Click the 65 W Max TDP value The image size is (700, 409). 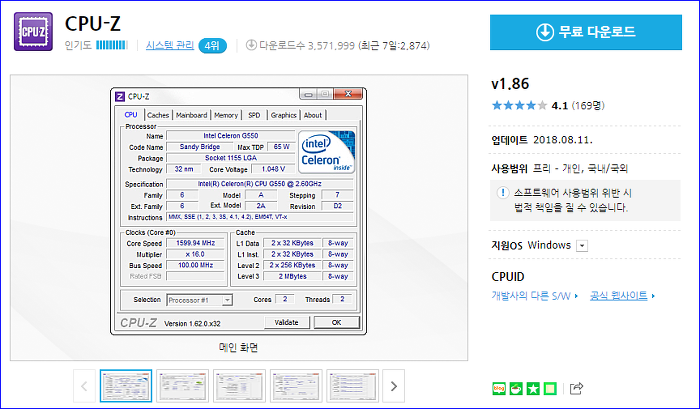pos(281,146)
